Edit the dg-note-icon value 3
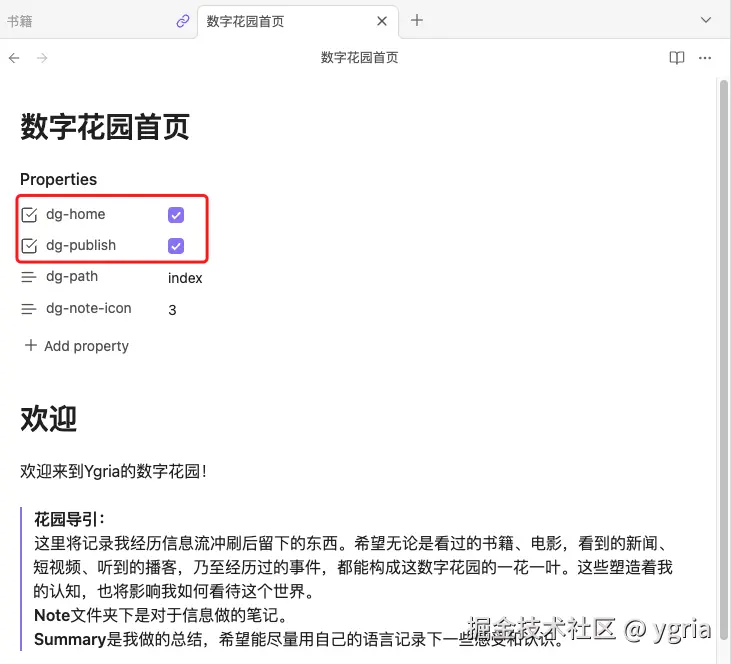 (x=172, y=310)
